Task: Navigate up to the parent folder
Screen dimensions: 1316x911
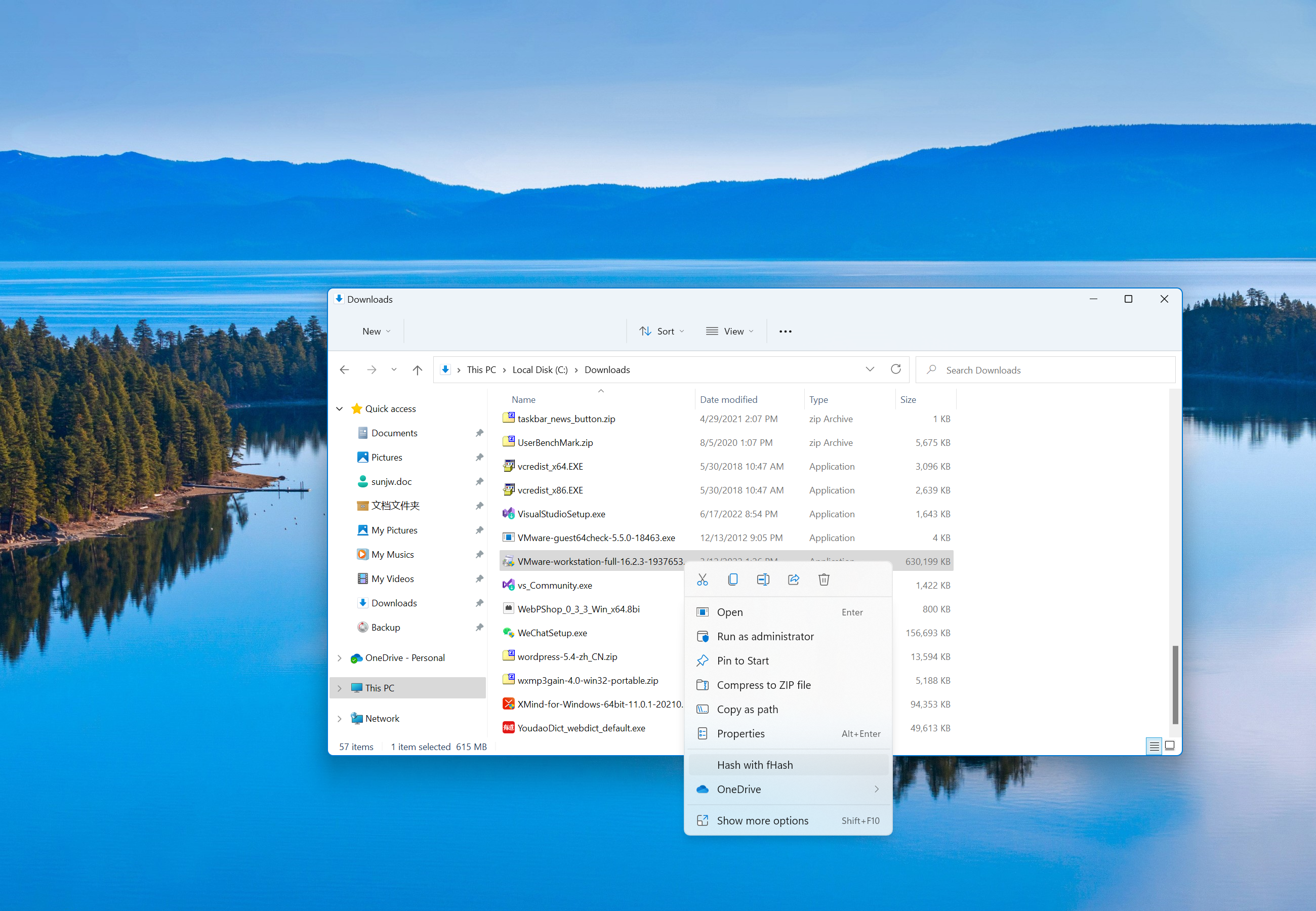Action: (x=417, y=369)
